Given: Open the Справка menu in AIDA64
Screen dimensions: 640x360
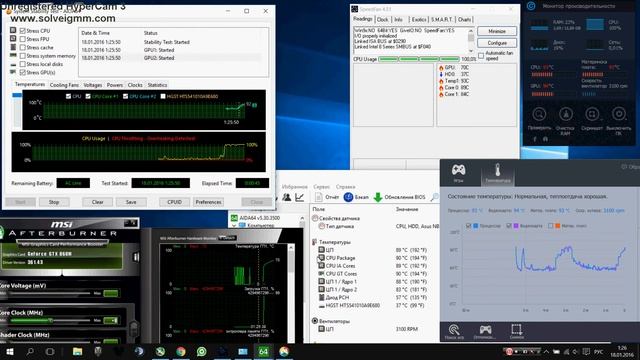Looking at the screenshot, I should 345,187.
